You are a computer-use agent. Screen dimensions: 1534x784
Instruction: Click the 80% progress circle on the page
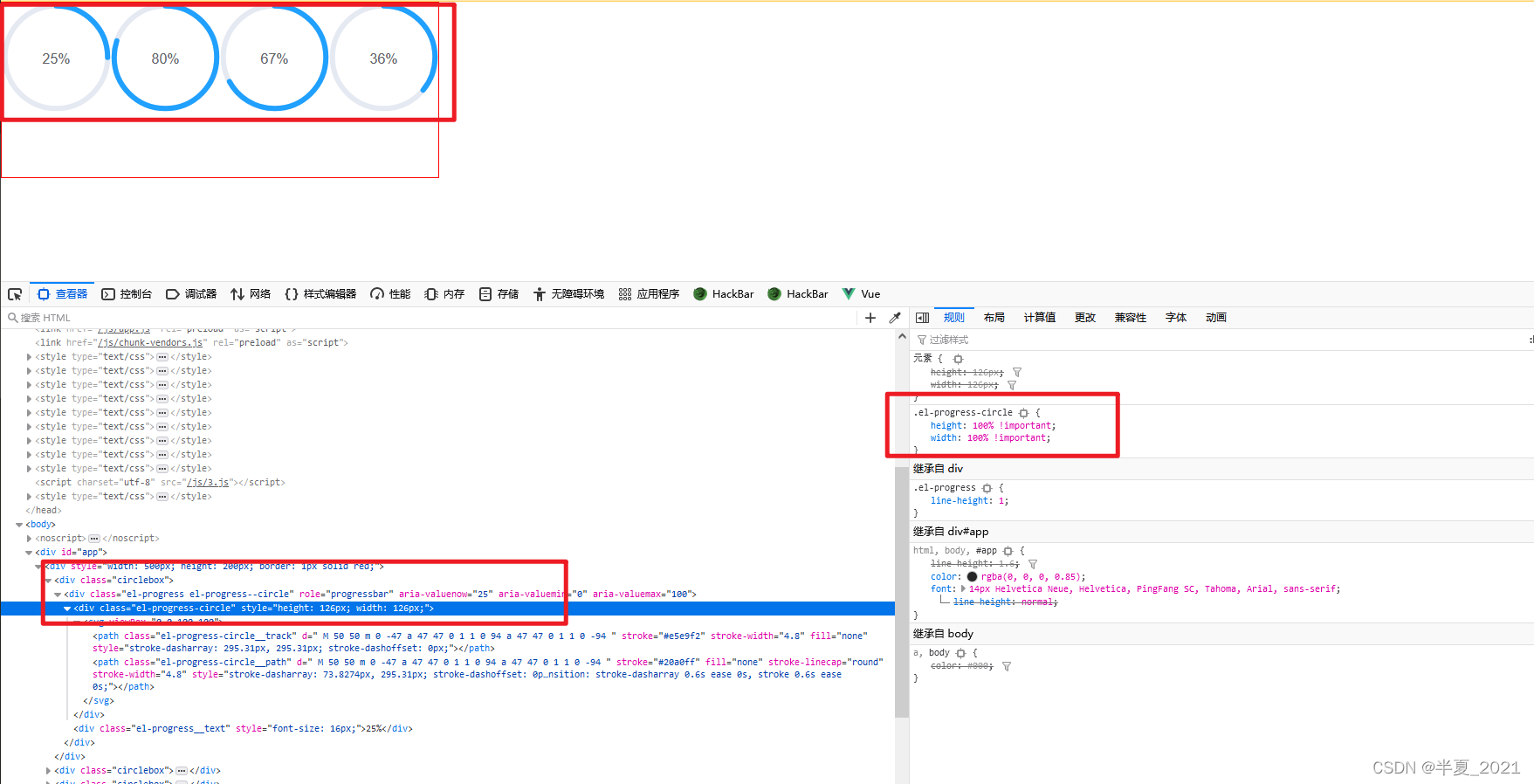[x=165, y=58]
